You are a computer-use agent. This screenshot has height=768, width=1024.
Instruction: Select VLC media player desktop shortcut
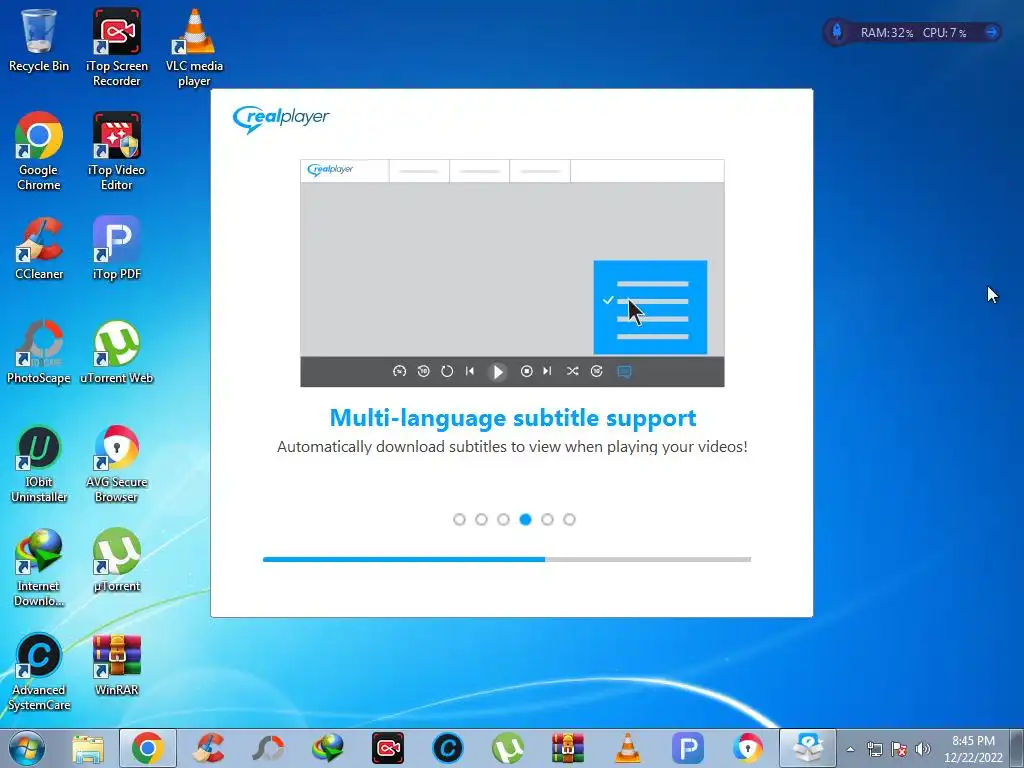pos(194,46)
